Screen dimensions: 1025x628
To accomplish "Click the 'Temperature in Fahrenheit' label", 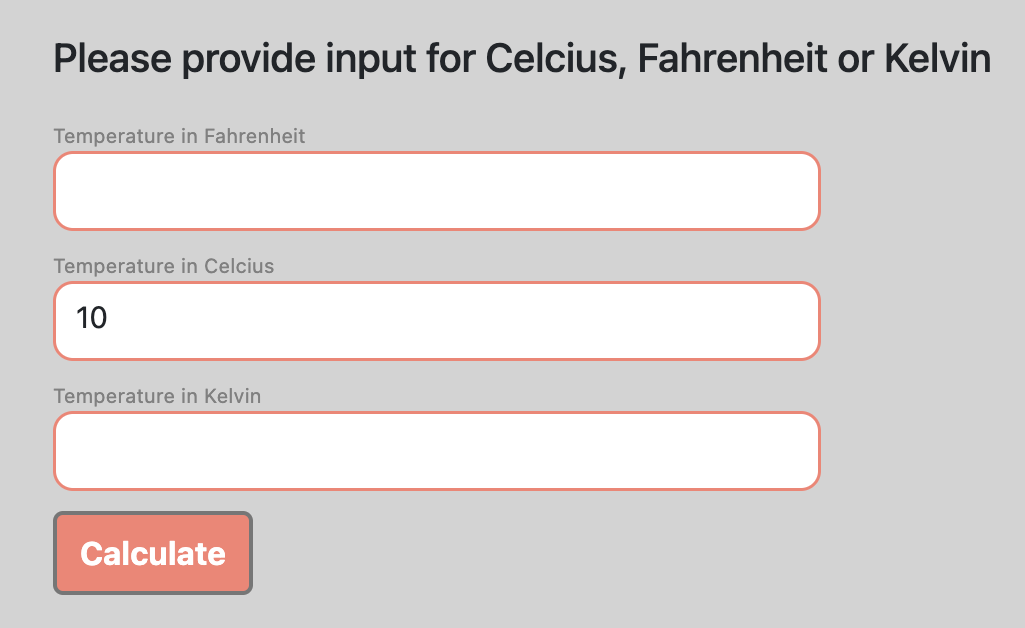I will pyautogui.click(x=179, y=136).
